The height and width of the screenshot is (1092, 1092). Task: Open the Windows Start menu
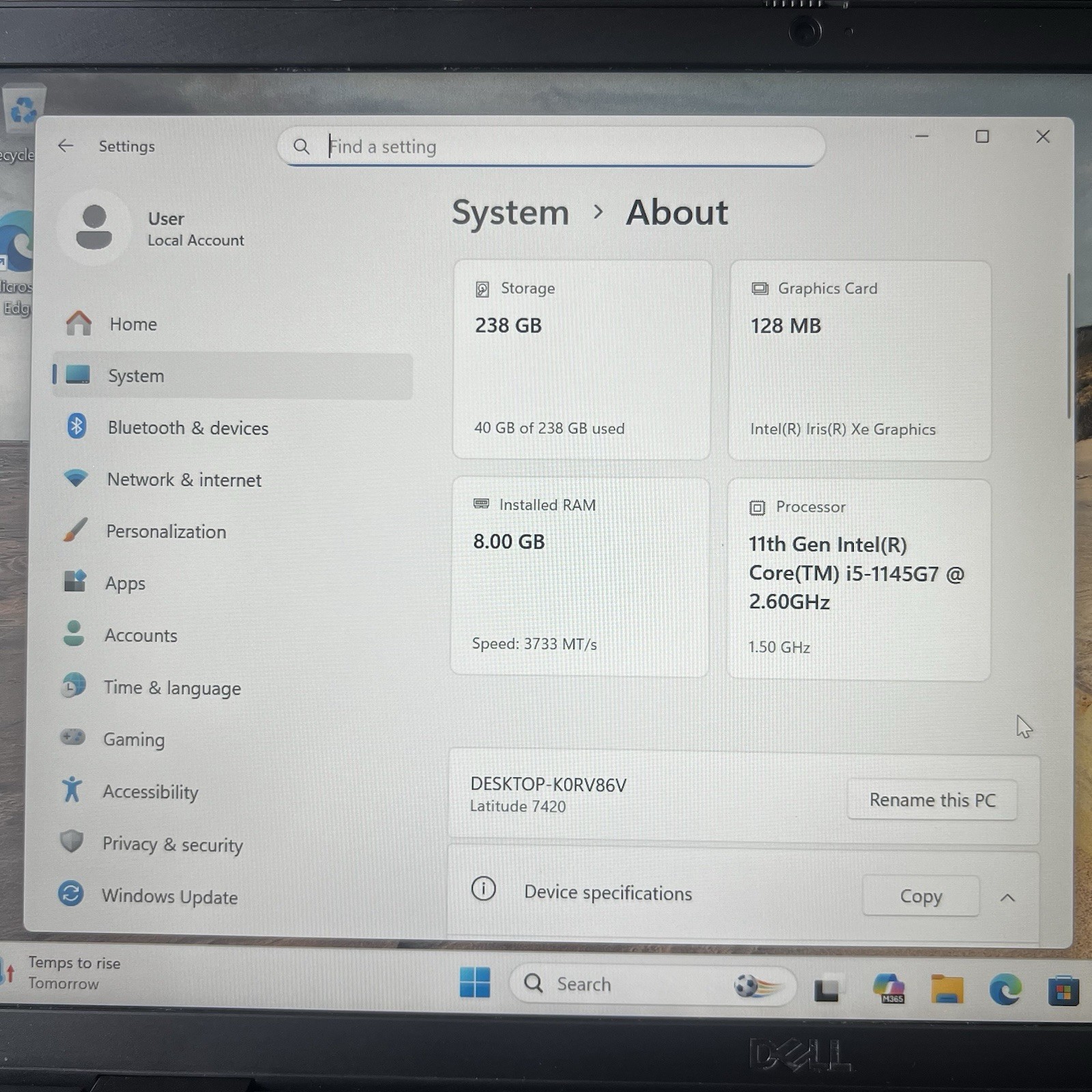(x=475, y=983)
